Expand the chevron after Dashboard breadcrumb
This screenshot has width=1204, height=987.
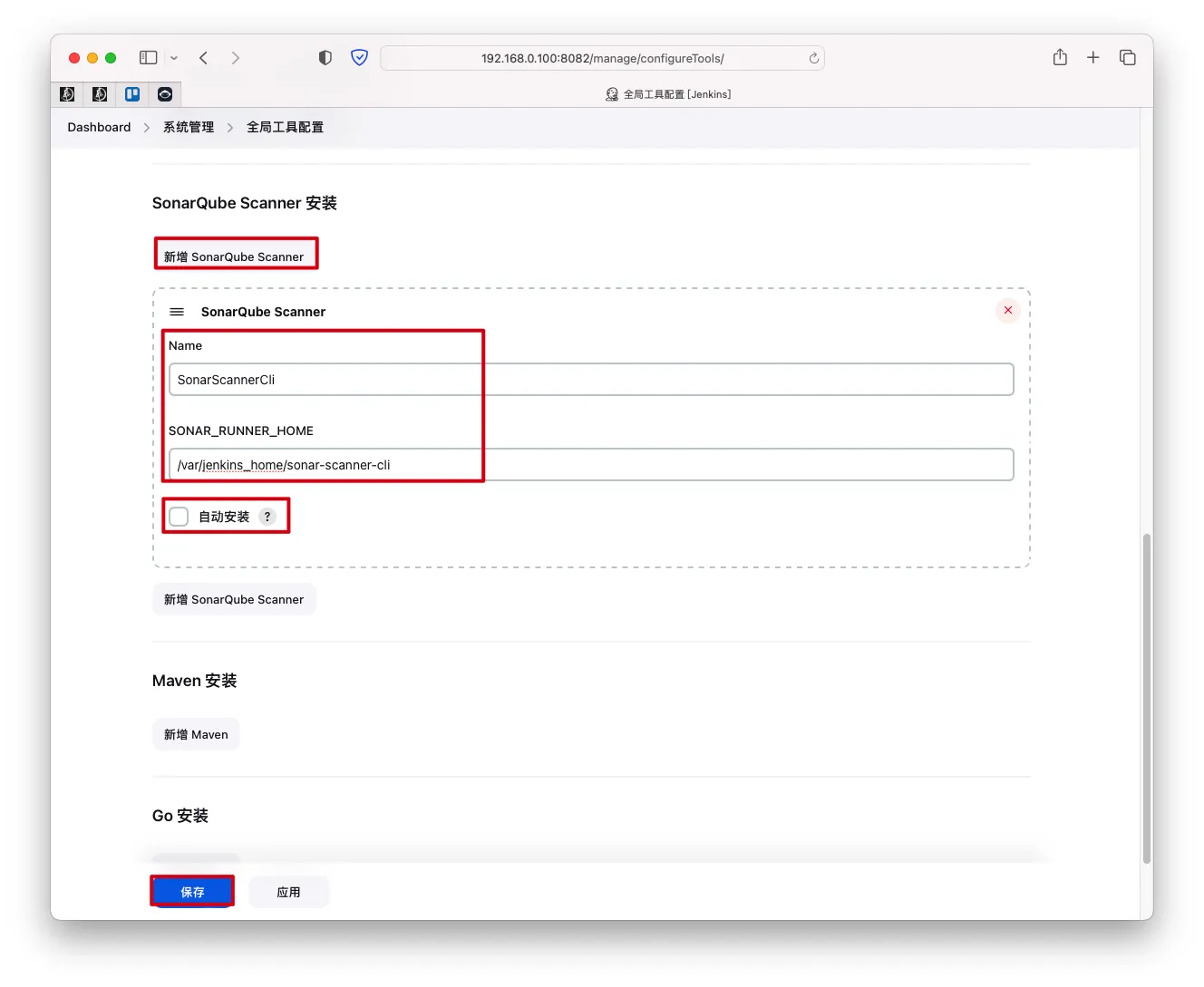coord(147,128)
